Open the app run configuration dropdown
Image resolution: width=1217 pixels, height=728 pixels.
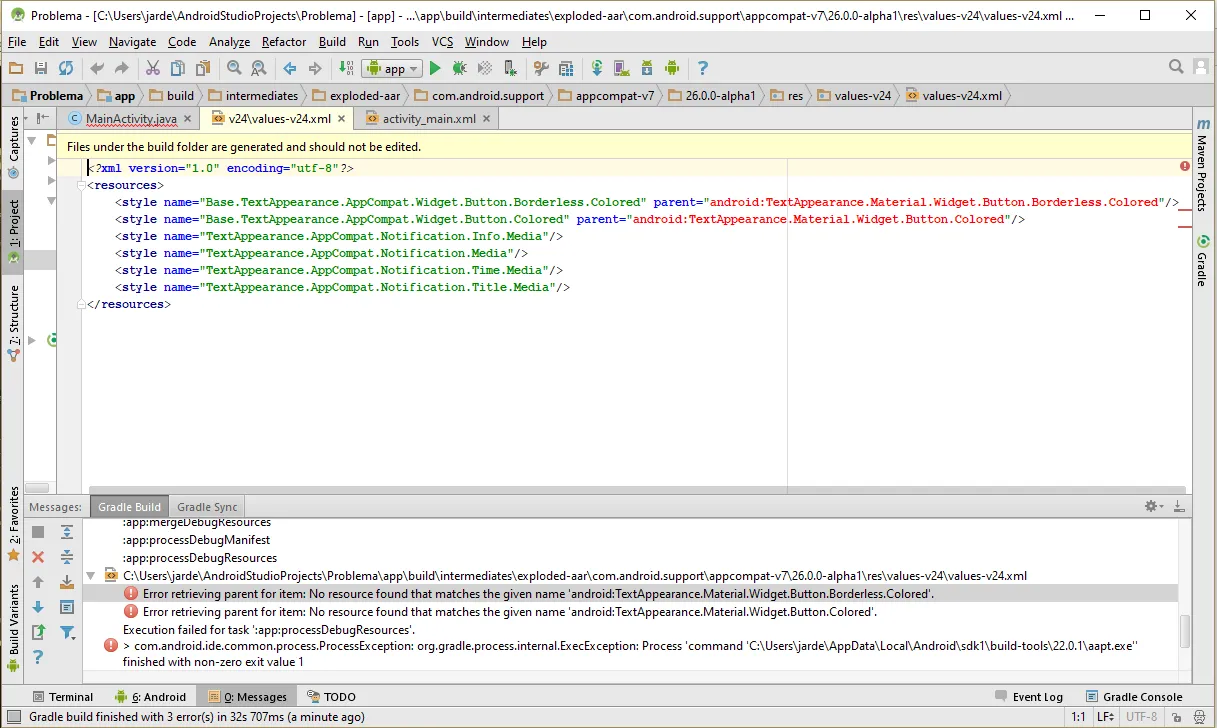(393, 68)
